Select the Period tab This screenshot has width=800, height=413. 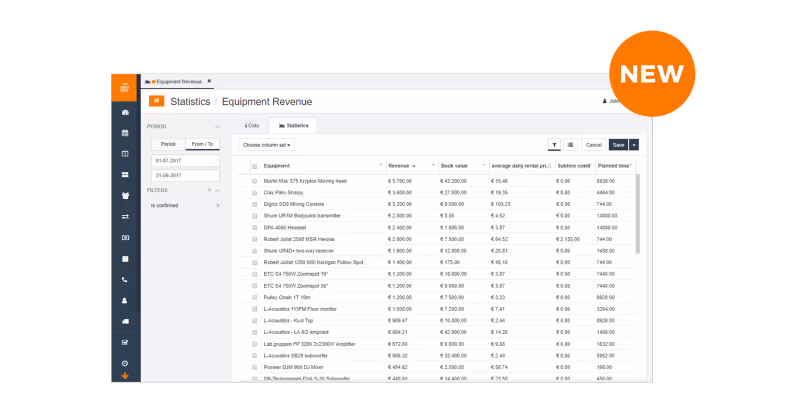[x=168, y=144]
